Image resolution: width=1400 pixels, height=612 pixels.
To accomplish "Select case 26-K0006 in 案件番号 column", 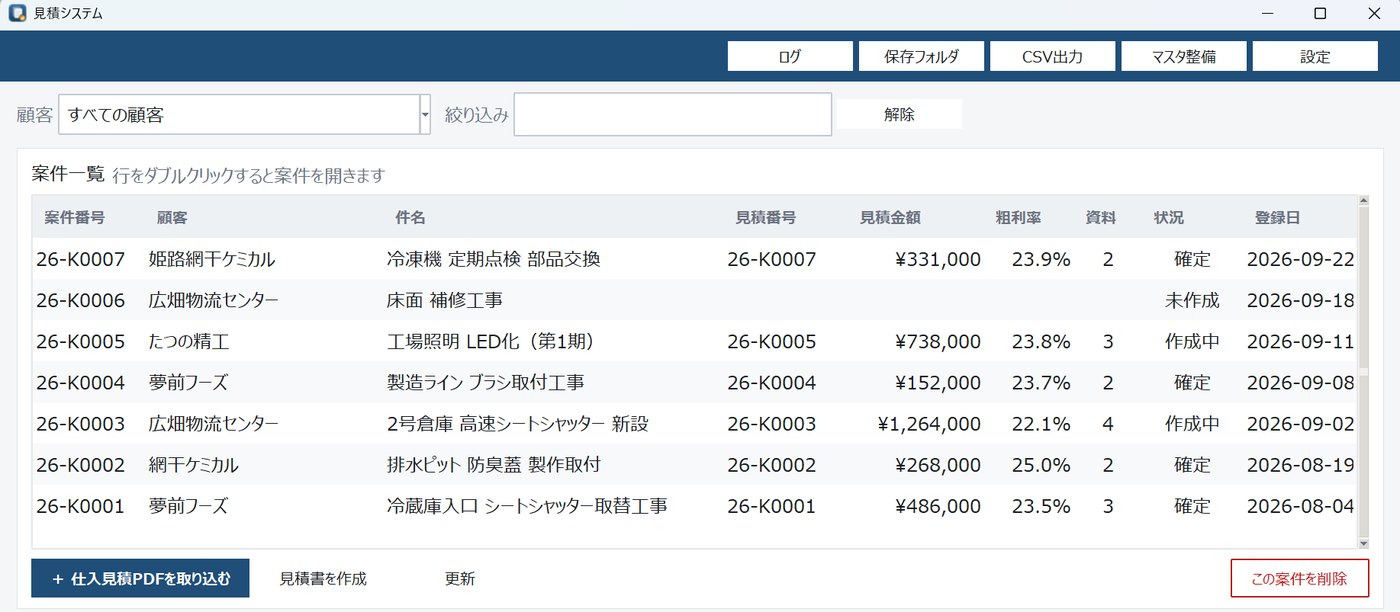I will tap(81, 300).
